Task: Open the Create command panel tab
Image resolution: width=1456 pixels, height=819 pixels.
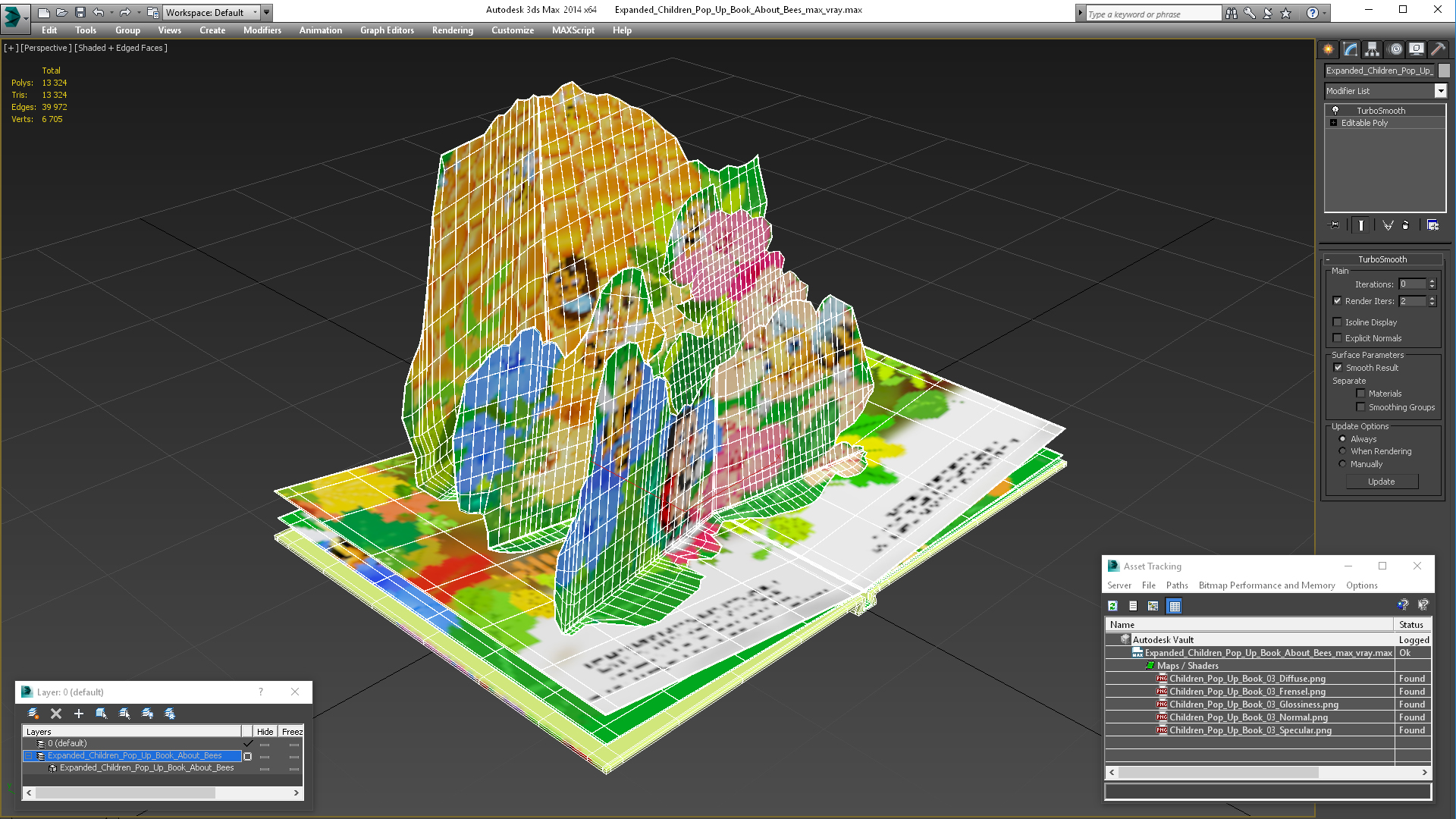Action: (x=1329, y=49)
